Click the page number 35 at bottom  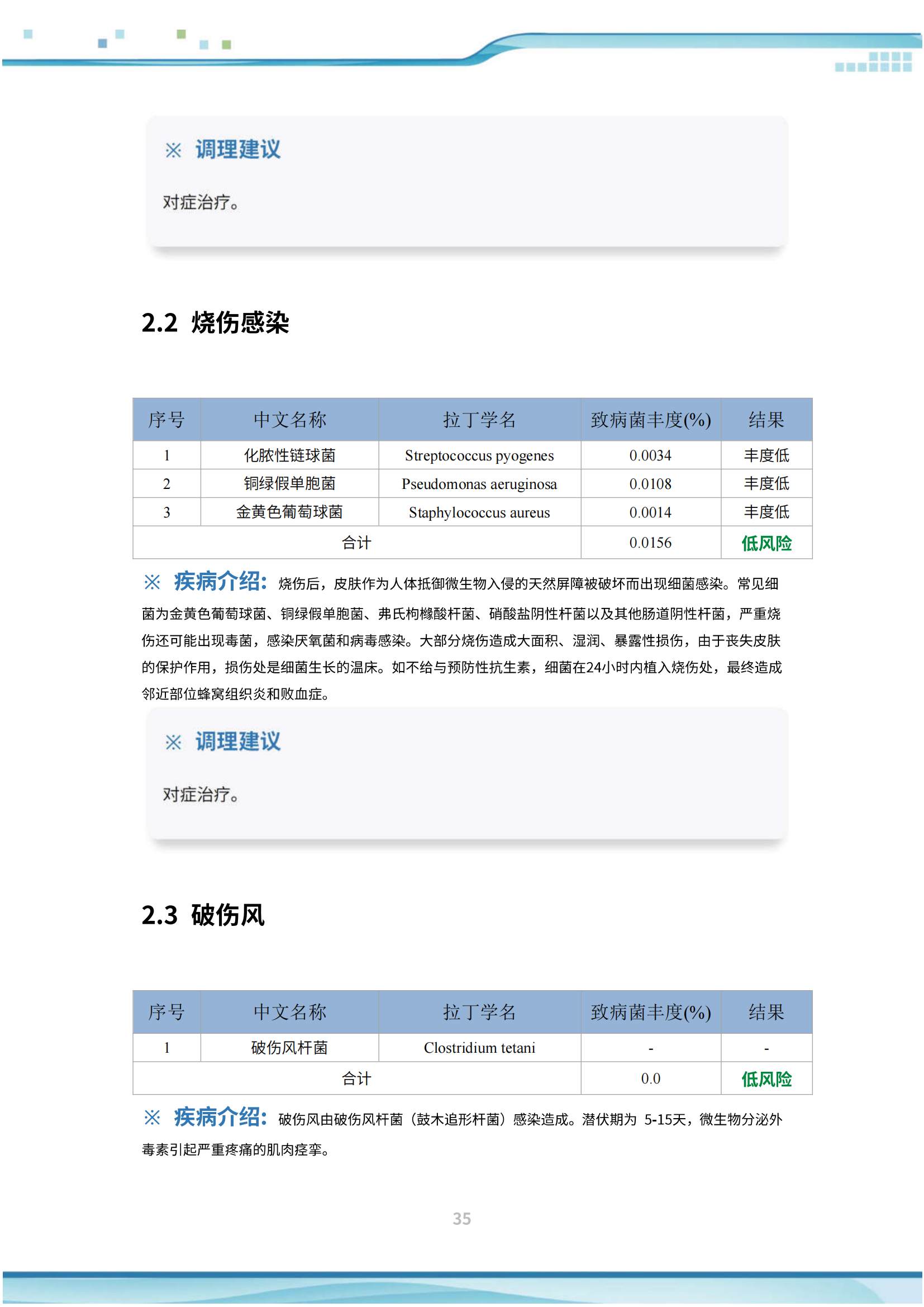(461, 1219)
